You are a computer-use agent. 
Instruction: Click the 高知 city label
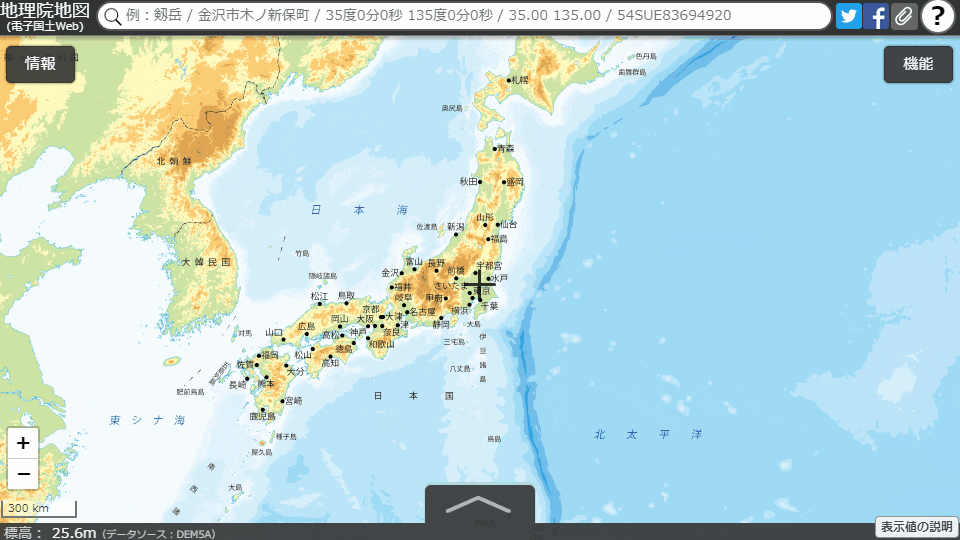pos(331,363)
